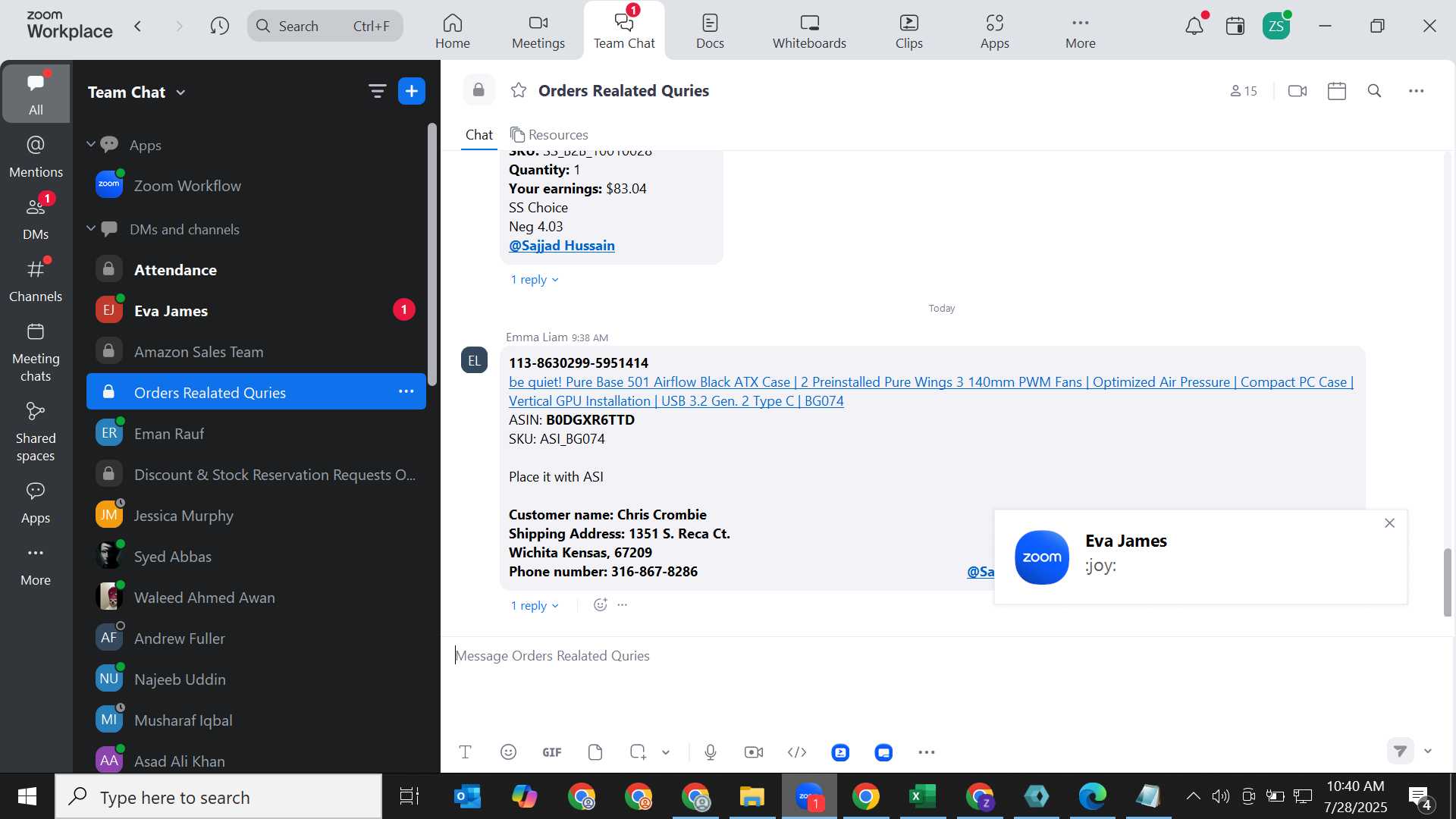The height and width of the screenshot is (819, 1456).
Task: Open Meeting chats in the sidebar
Action: (x=36, y=353)
